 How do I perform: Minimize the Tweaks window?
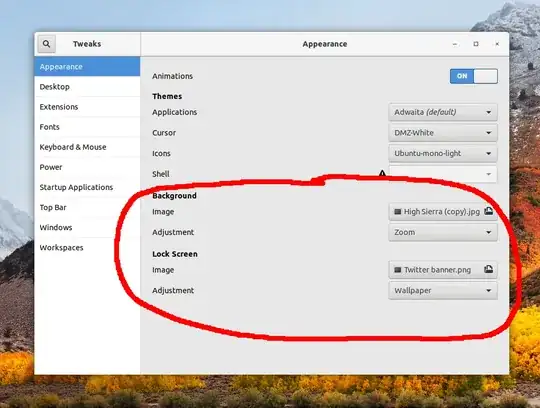tap(455, 44)
